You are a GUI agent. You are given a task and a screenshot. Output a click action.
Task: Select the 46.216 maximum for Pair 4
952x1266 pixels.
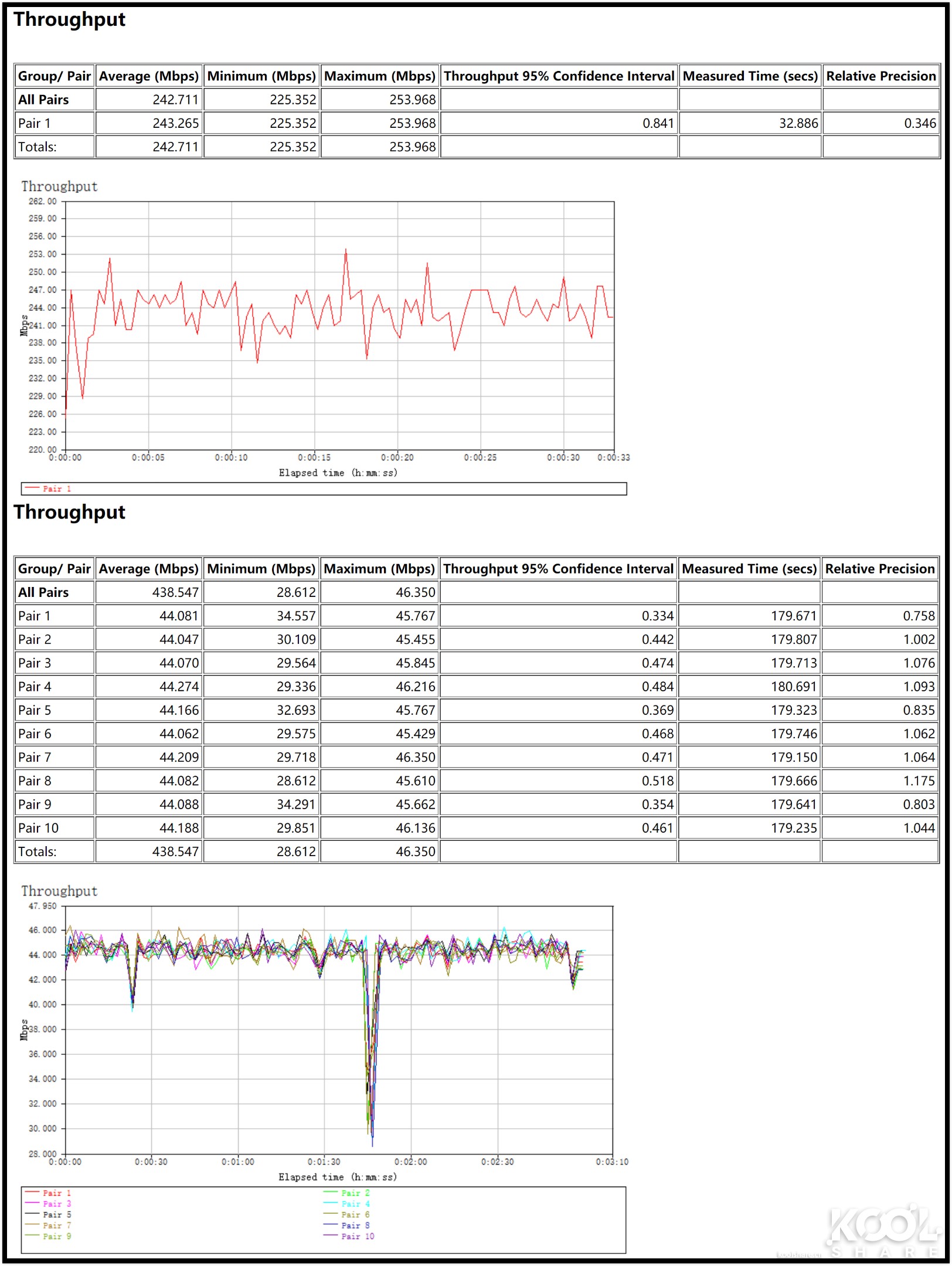[x=416, y=687]
